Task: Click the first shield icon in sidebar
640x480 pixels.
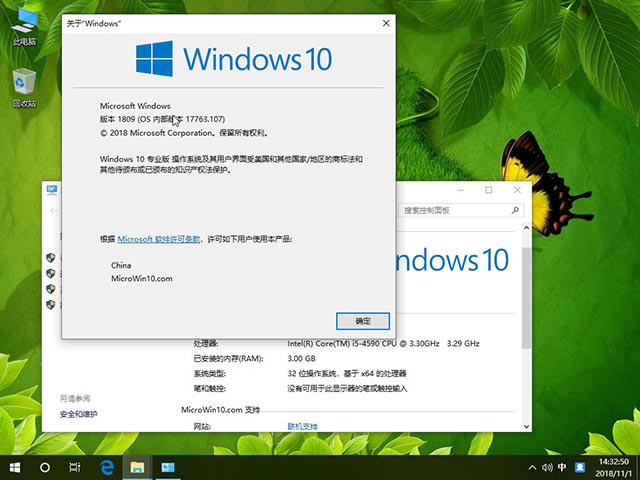Action: click(x=51, y=258)
